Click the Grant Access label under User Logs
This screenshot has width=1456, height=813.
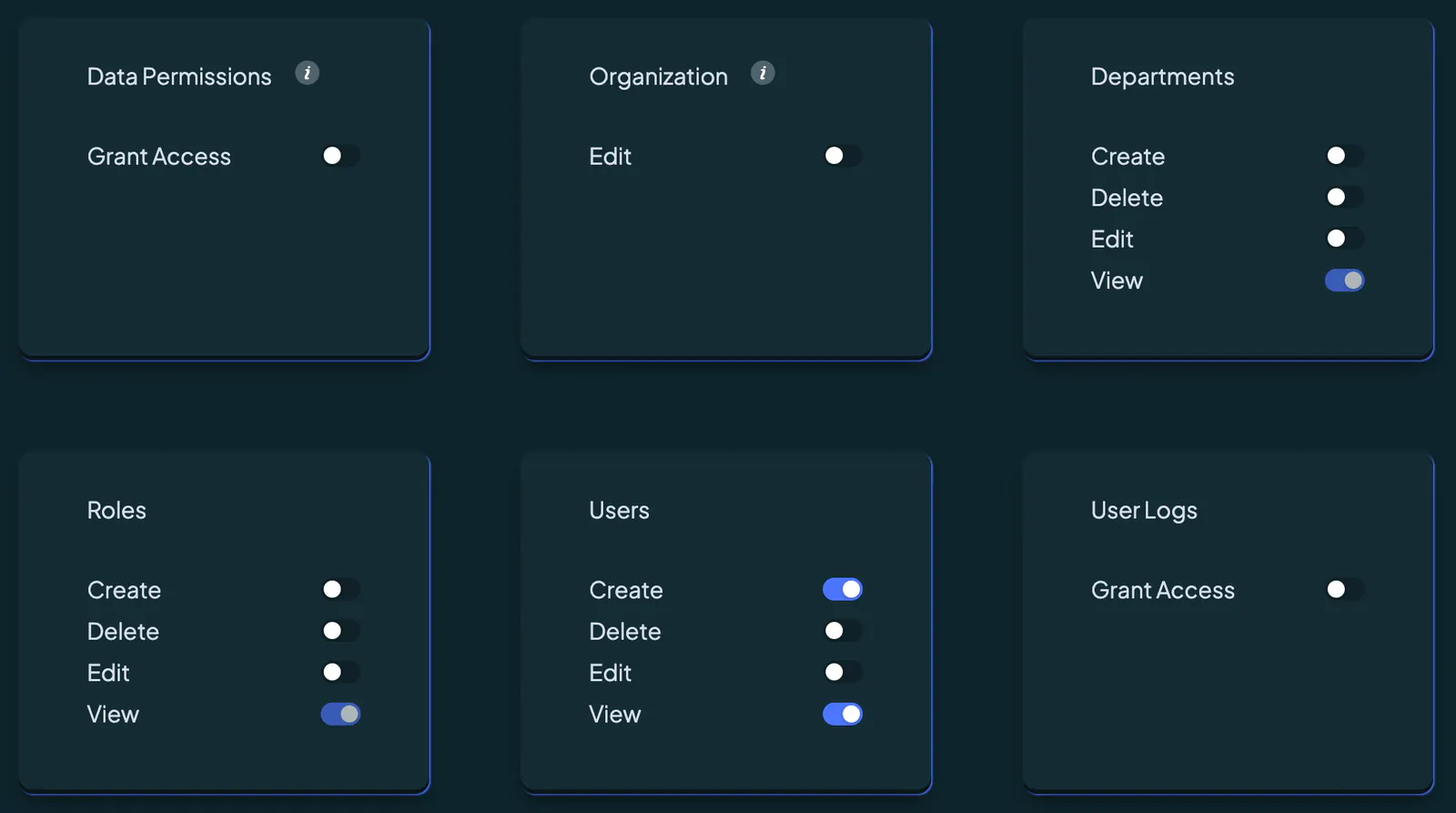tap(1163, 590)
